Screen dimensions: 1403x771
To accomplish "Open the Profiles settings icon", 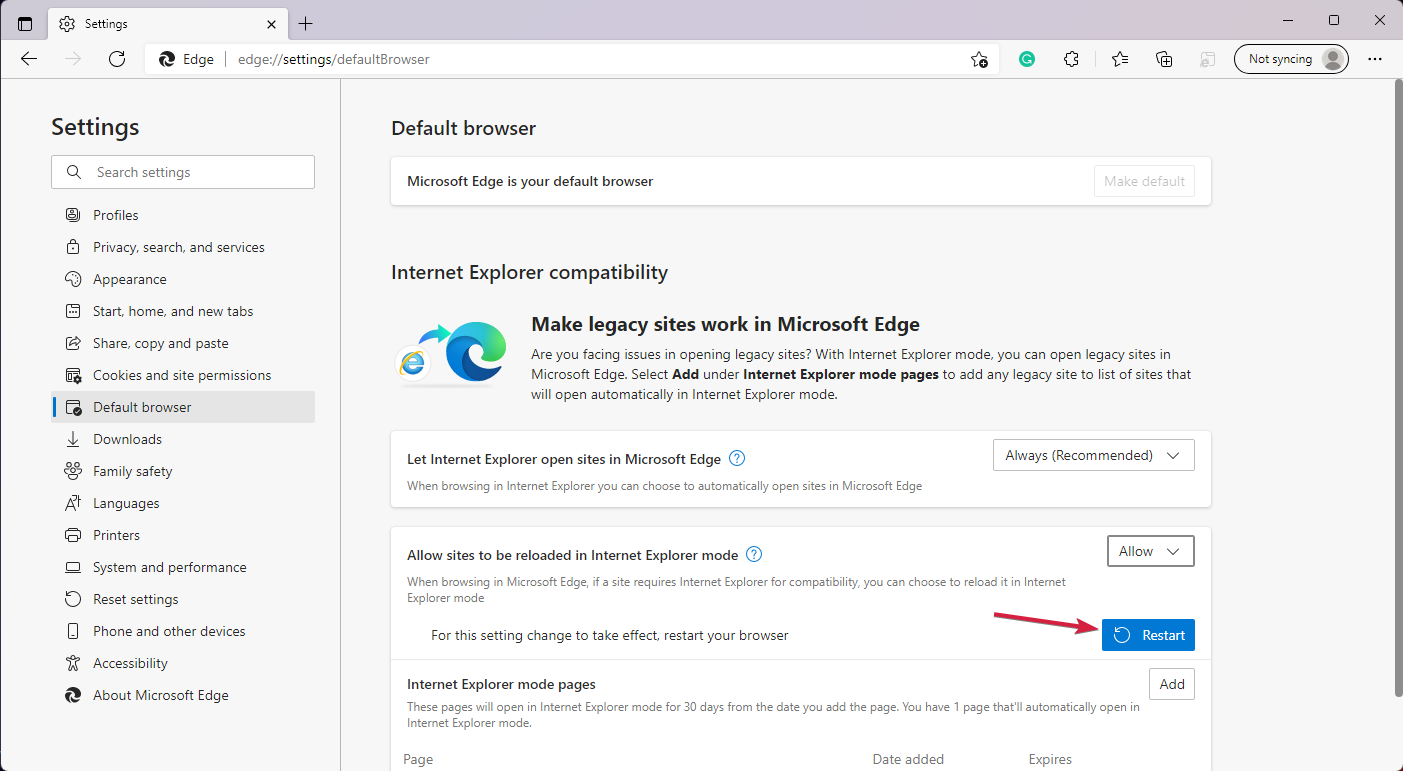I will coord(73,214).
